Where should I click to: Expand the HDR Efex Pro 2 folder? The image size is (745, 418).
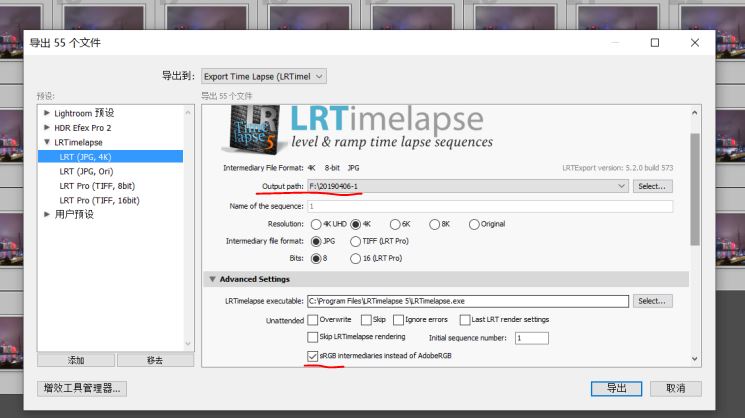pyautogui.click(x=47, y=128)
